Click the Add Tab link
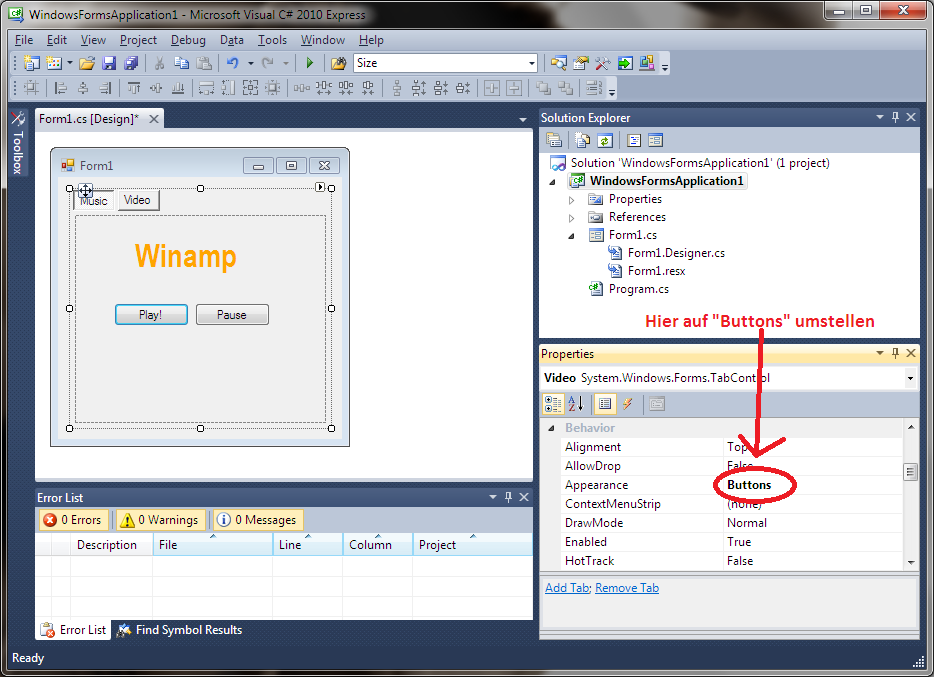Screen dimensions: 934x677 (567, 588)
